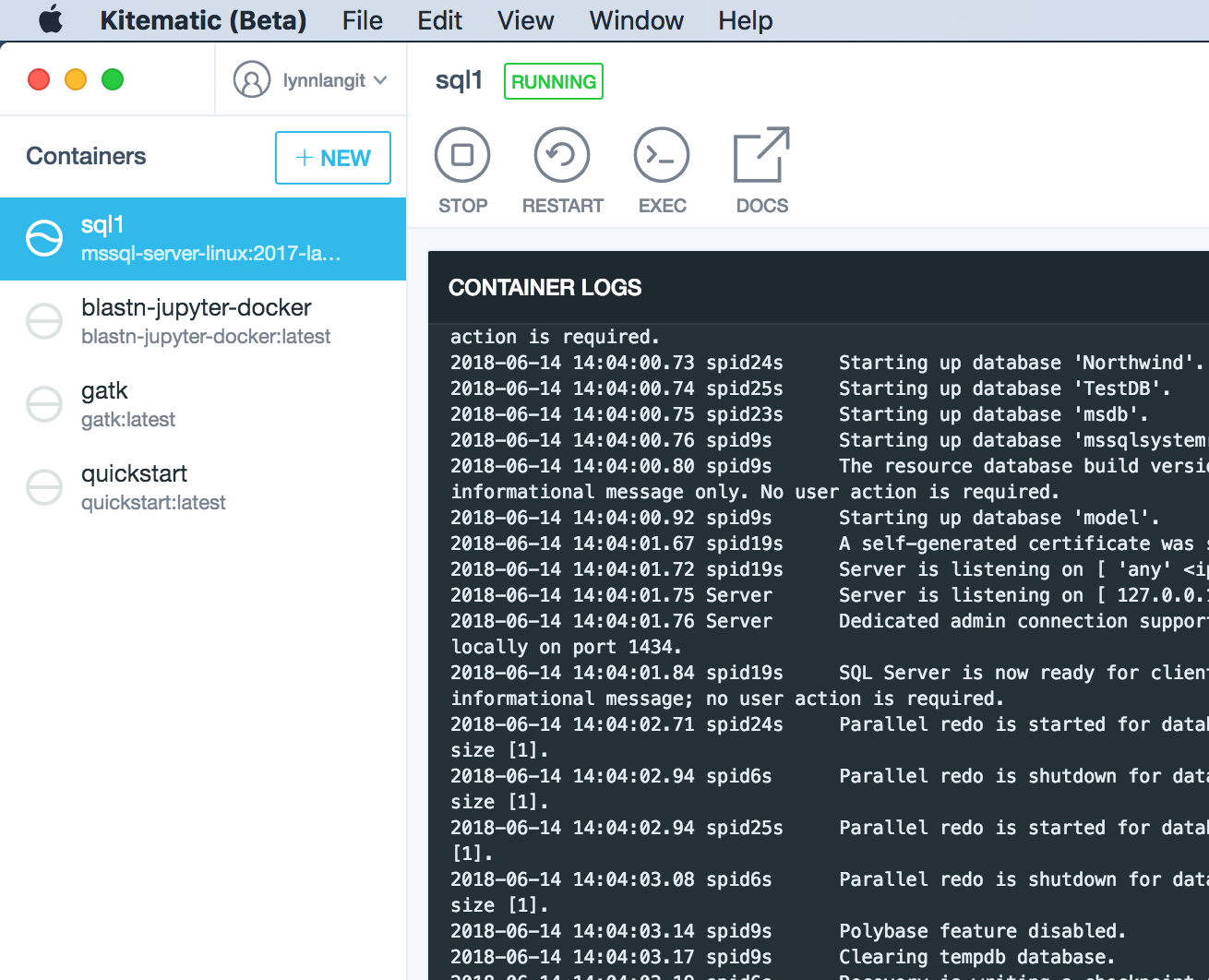This screenshot has width=1209, height=980.
Task: Open the Help menu
Action: tap(745, 20)
